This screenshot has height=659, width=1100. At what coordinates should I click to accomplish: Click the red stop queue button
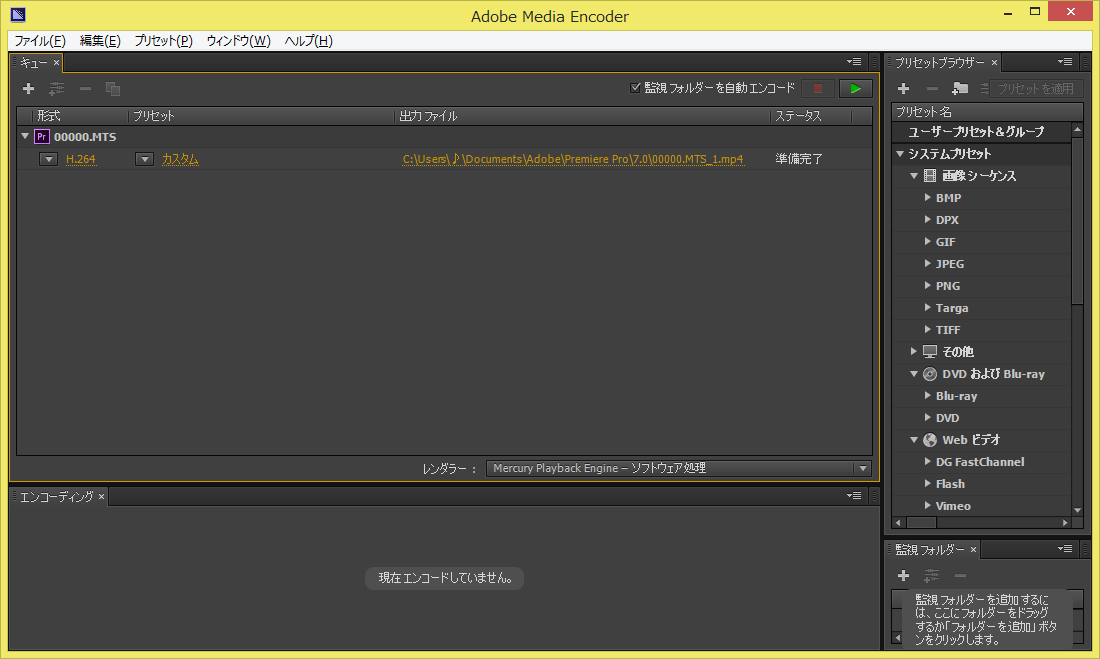817,89
